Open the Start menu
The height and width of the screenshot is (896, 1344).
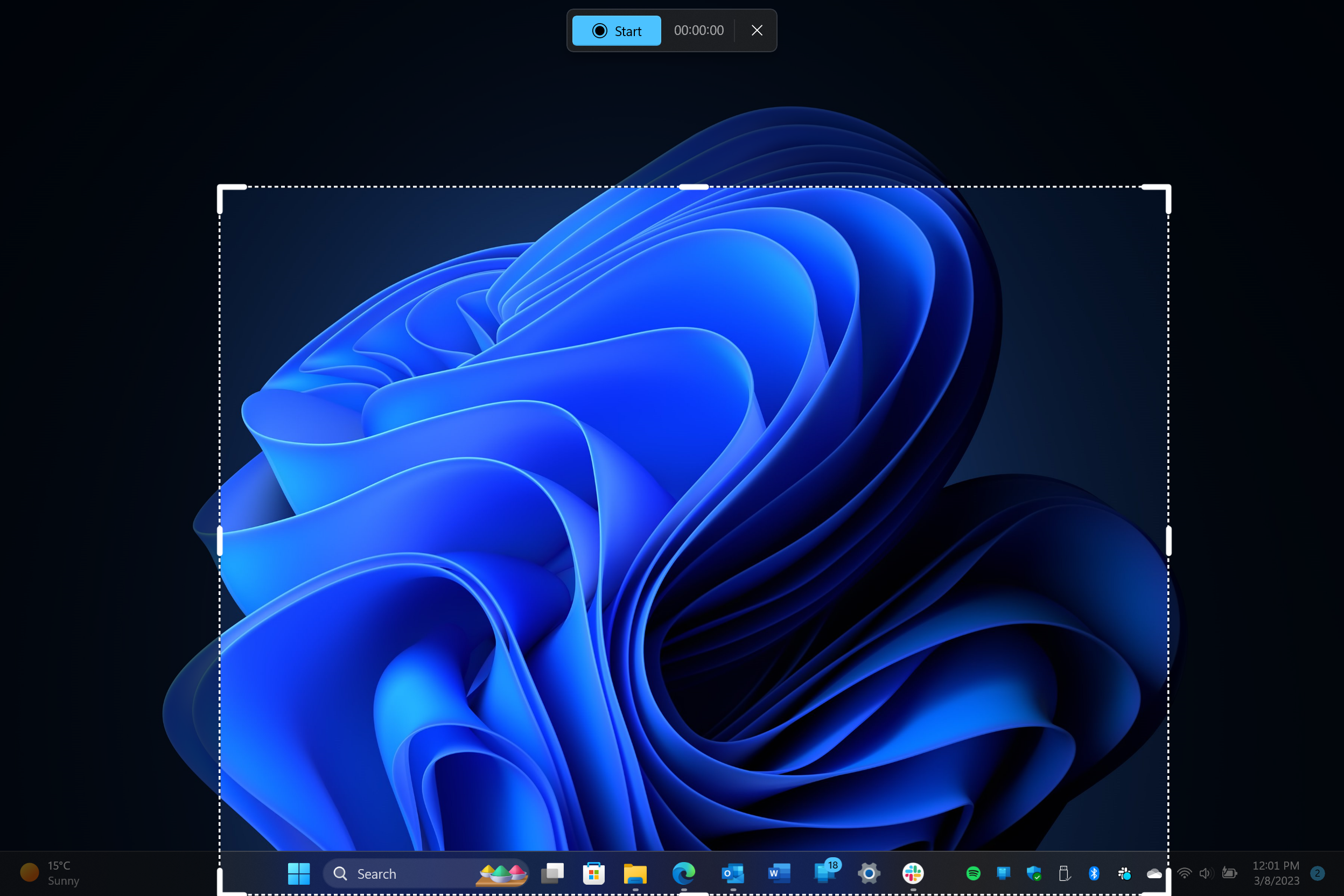[x=299, y=873]
